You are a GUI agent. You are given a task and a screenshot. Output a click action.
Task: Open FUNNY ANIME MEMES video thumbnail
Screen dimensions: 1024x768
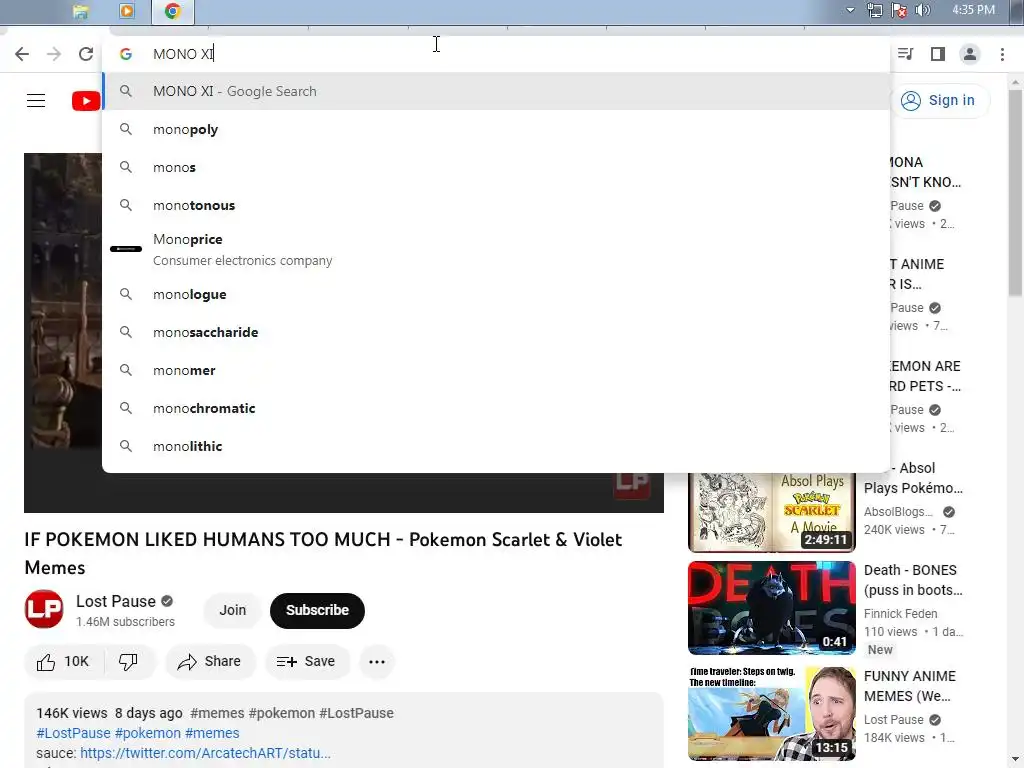point(772,714)
